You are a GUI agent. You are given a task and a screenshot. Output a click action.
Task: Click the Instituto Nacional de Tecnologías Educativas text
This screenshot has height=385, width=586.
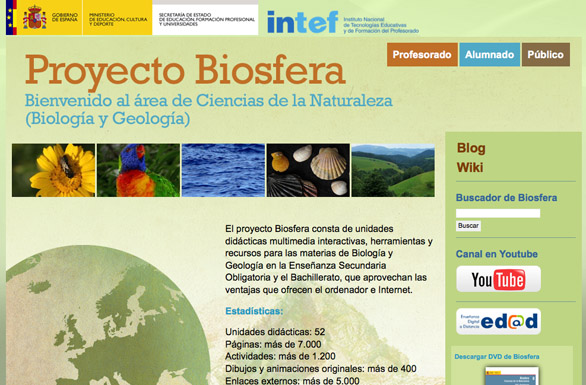tap(381, 25)
